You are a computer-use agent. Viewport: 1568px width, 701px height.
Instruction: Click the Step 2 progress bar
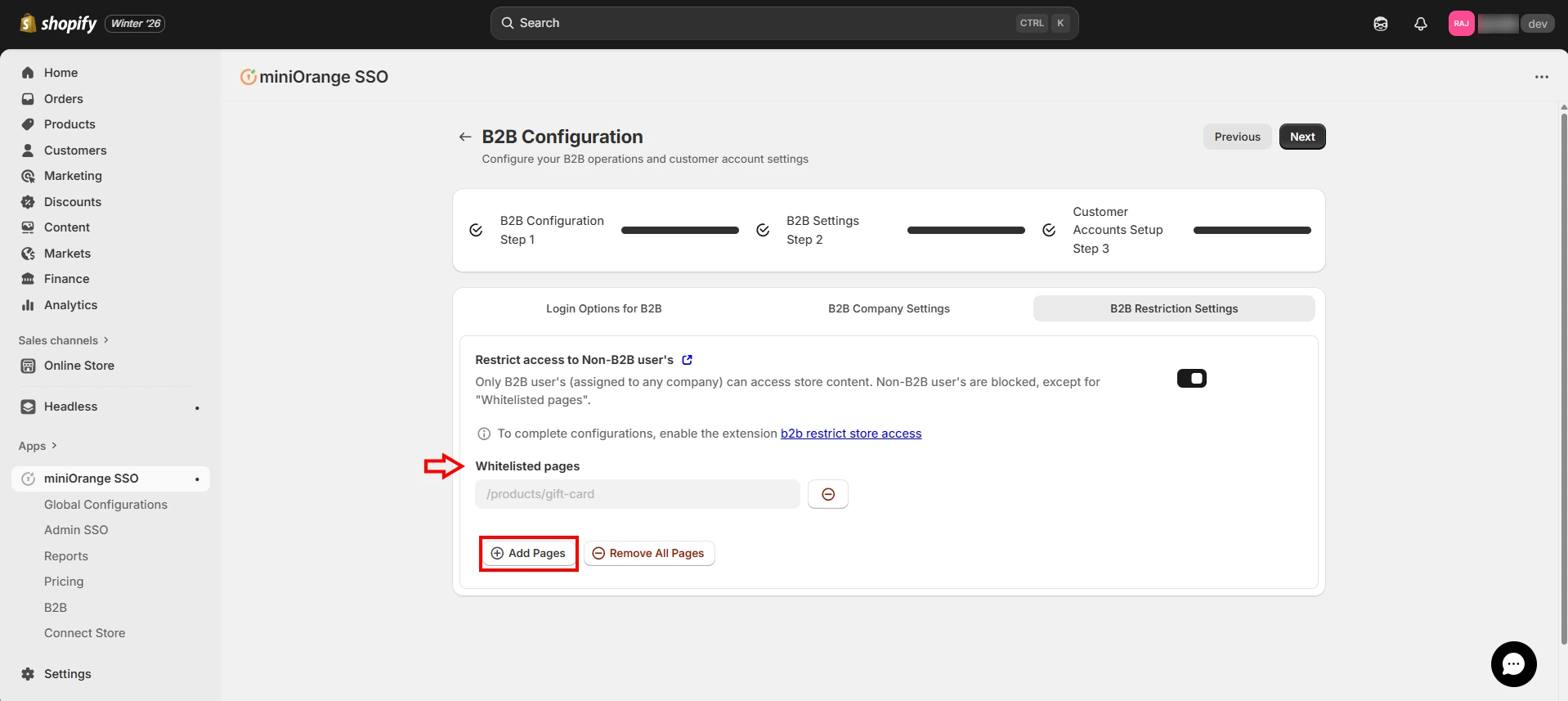click(x=966, y=231)
